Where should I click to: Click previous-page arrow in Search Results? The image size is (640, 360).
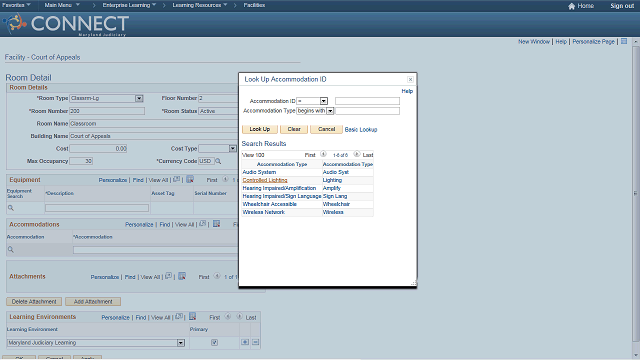pyautogui.click(x=323, y=154)
